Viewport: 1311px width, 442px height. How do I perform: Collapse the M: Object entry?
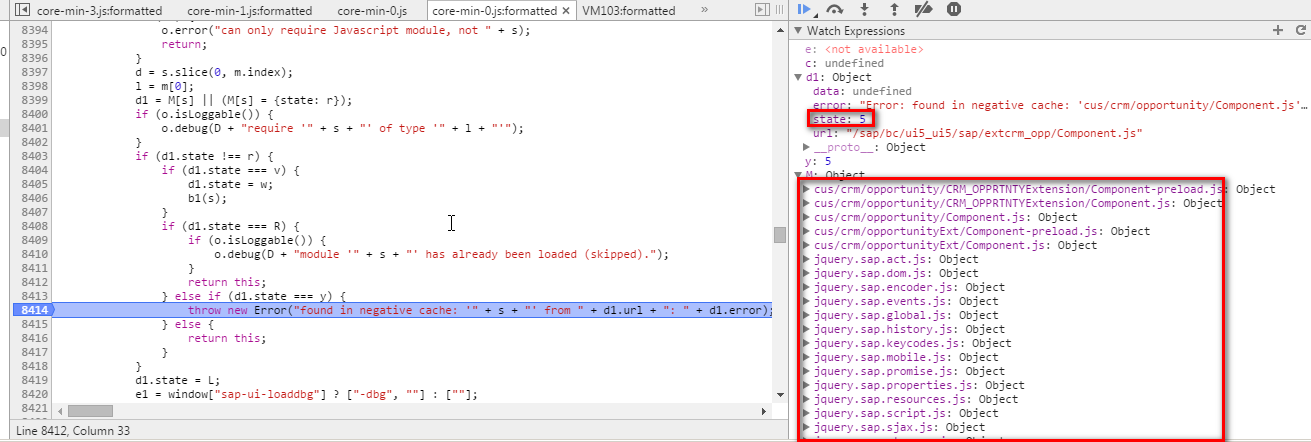[797, 175]
